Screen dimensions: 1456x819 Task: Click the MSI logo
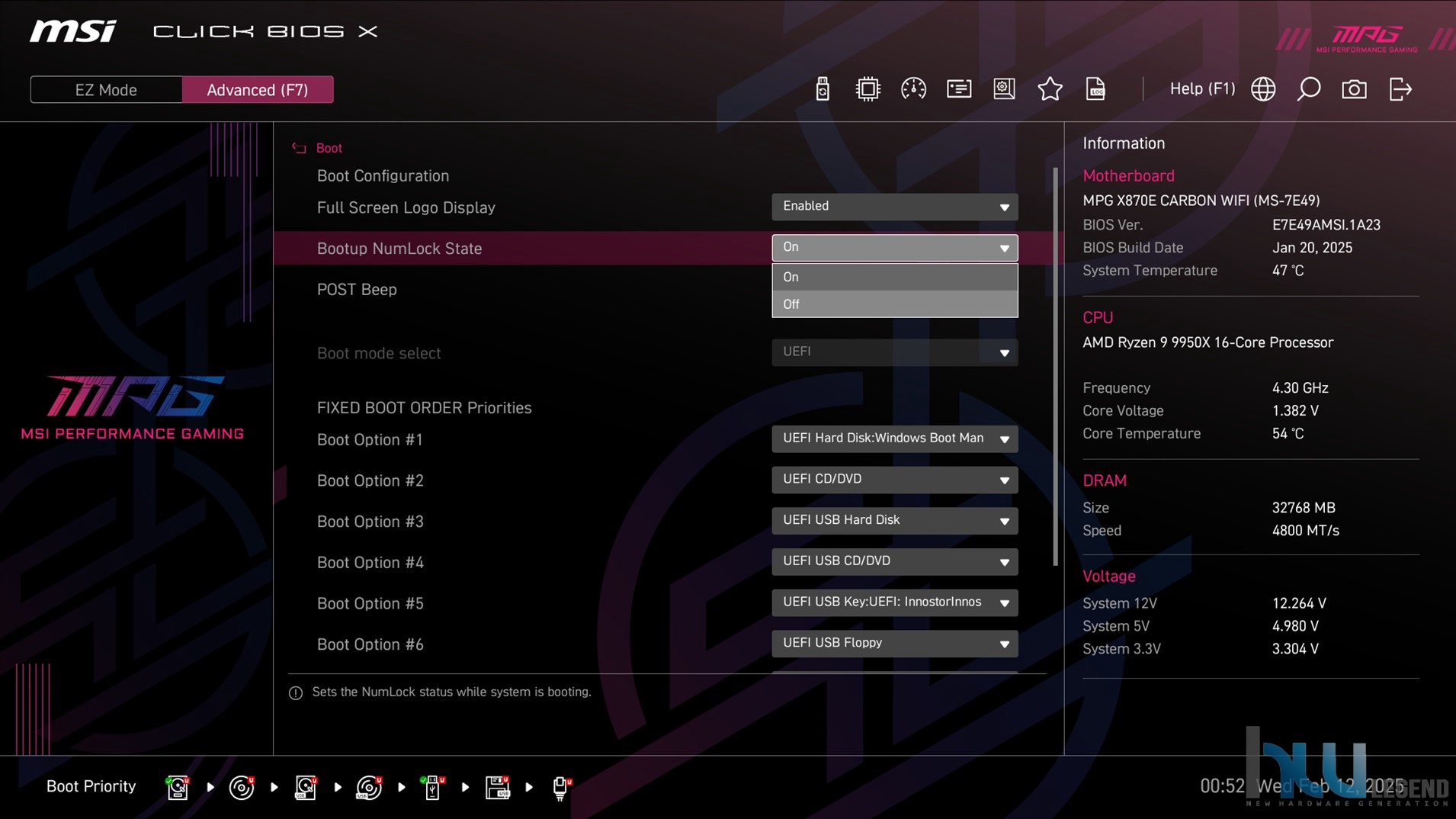[x=73, y=31]
